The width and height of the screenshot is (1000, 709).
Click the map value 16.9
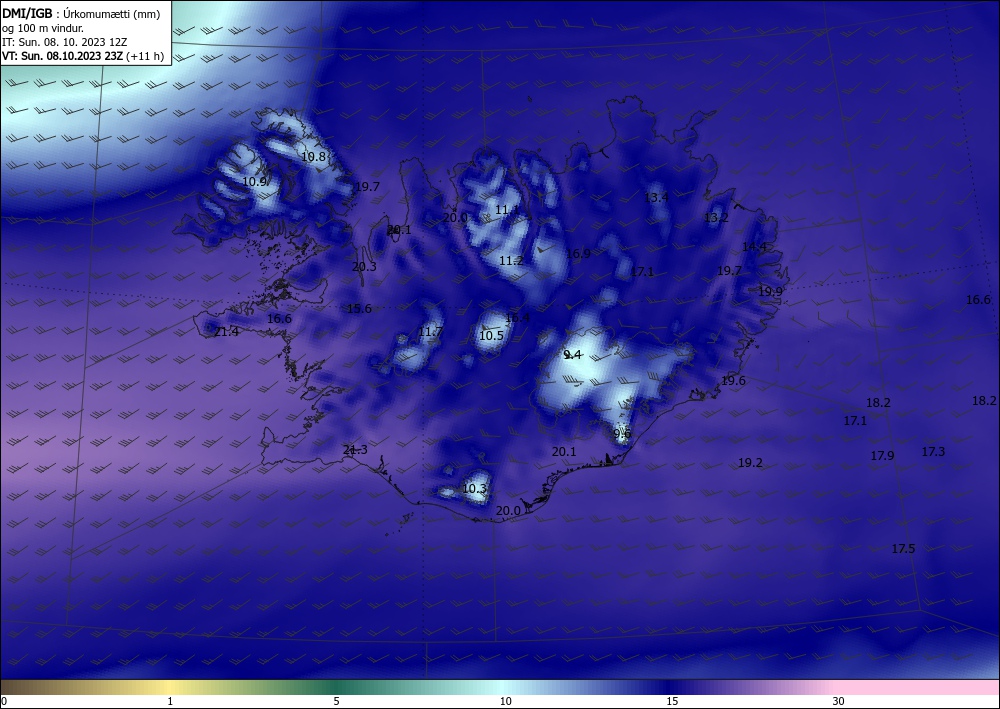(578, 254)
